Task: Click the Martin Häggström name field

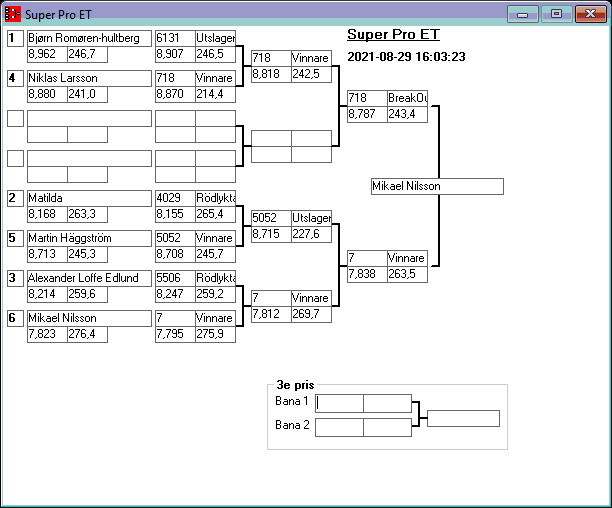Action: 89,238
